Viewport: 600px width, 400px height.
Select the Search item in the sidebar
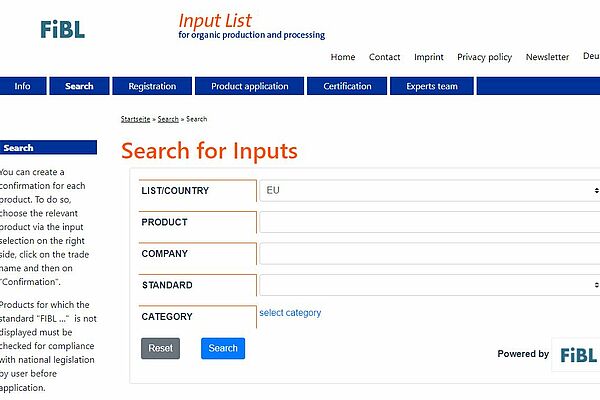tap(48, 148)
